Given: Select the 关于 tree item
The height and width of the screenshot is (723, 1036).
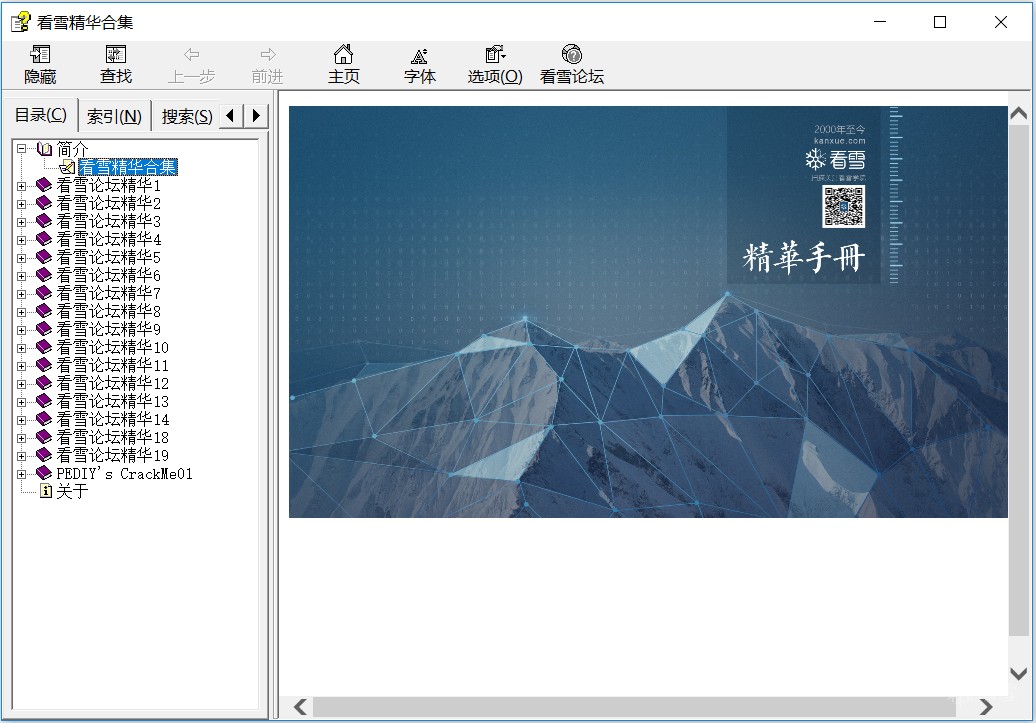Looking at the screenshot, I should [72, 491].
